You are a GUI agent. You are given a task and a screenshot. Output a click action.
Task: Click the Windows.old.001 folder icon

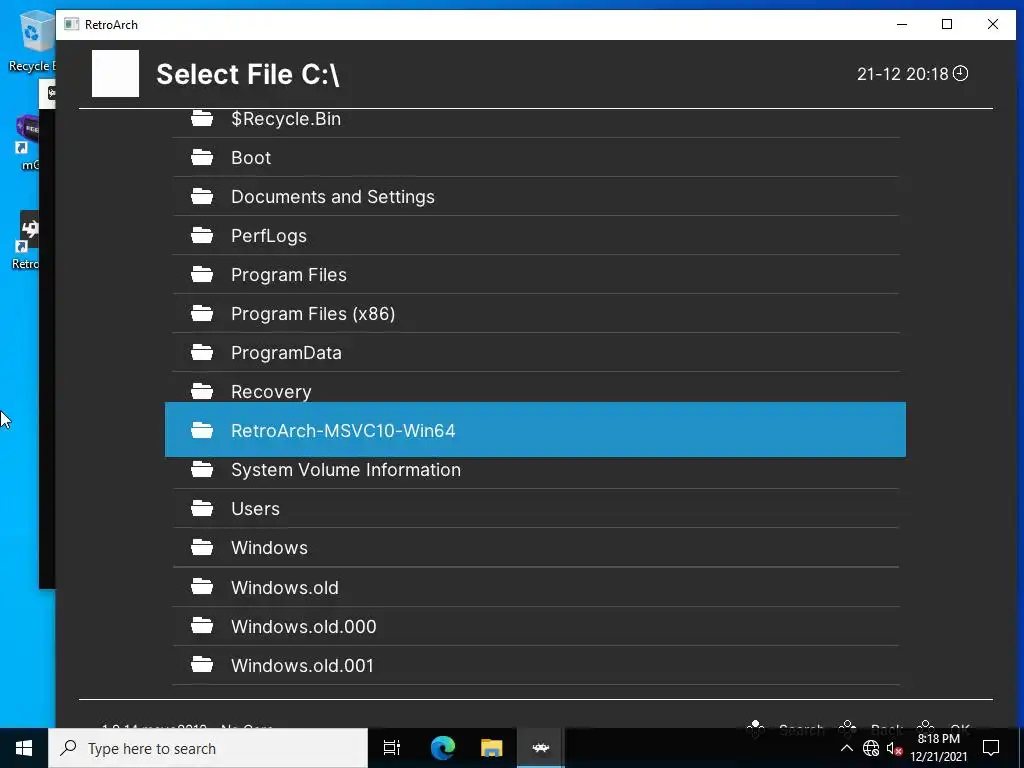[x=202, y=665]
